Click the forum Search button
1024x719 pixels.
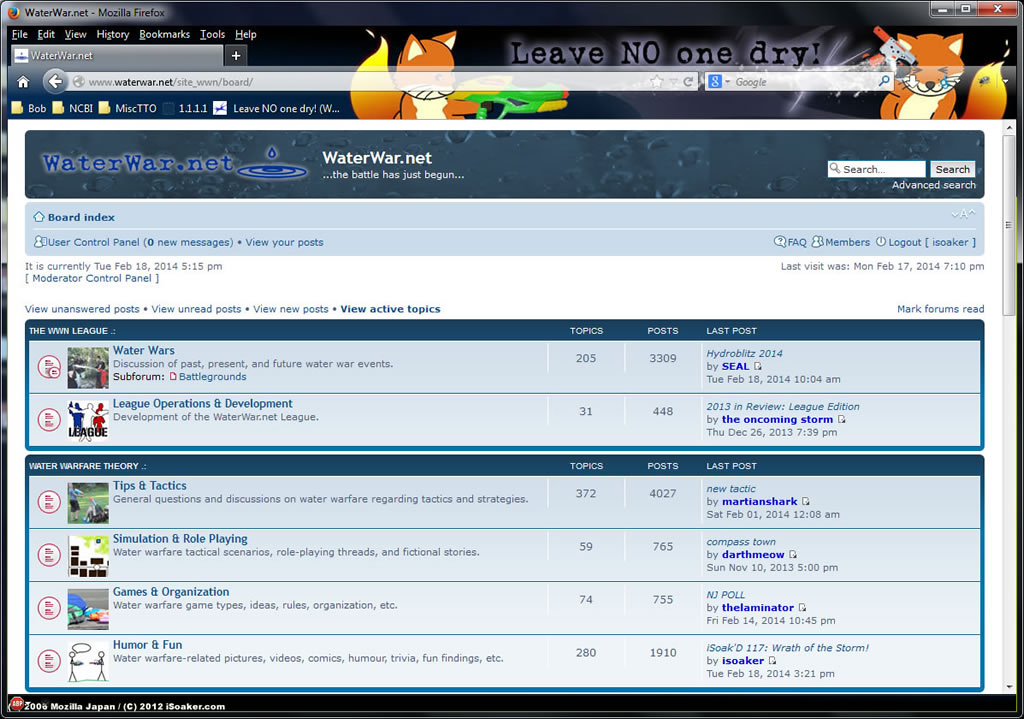click(x=952, y=169)
